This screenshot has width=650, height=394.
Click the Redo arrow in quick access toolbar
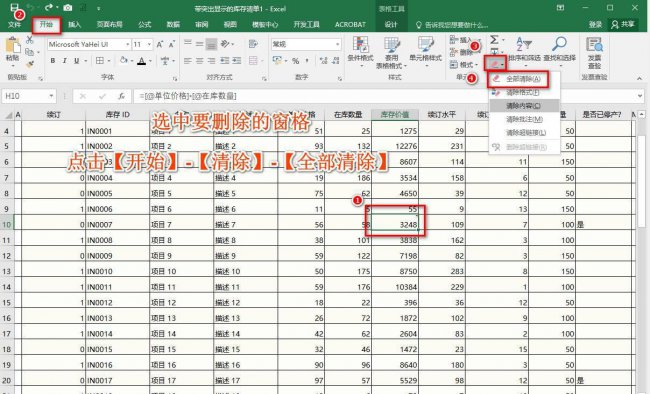tap(49, 8)
